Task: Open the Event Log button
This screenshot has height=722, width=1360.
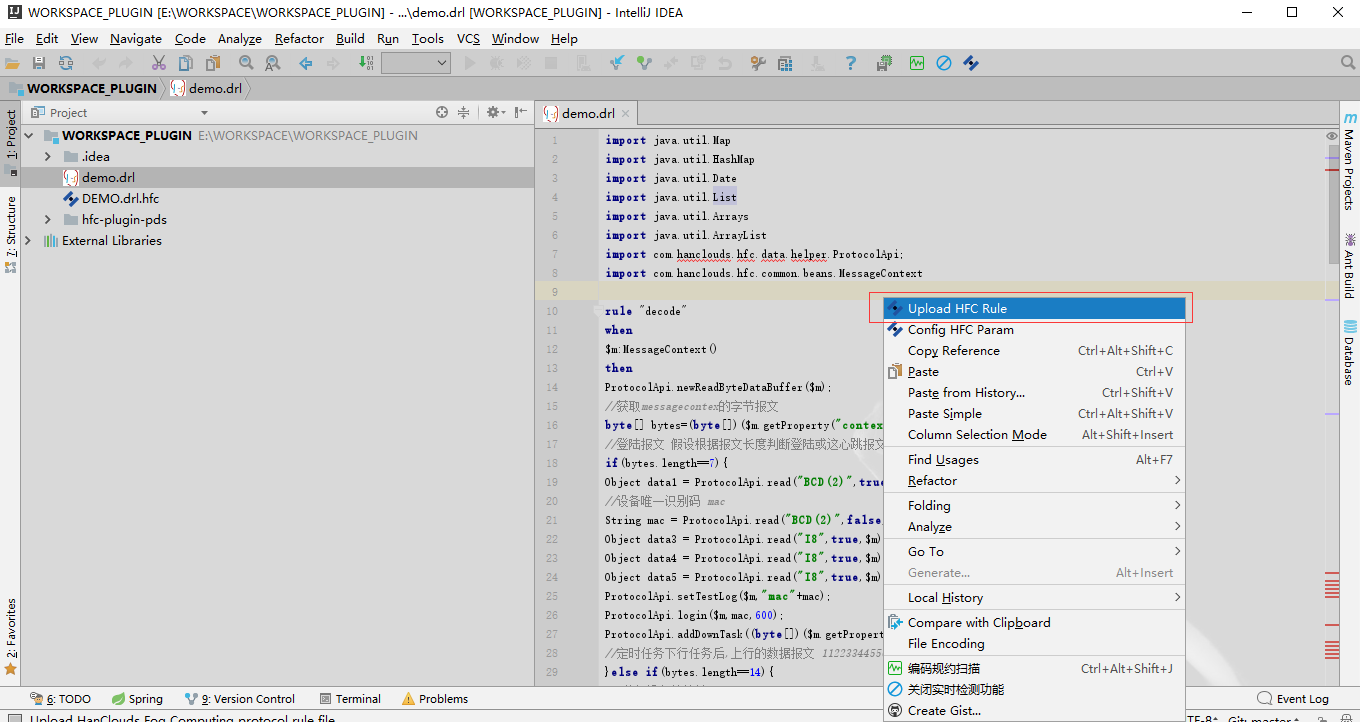Action: (x=1293, y=699)
